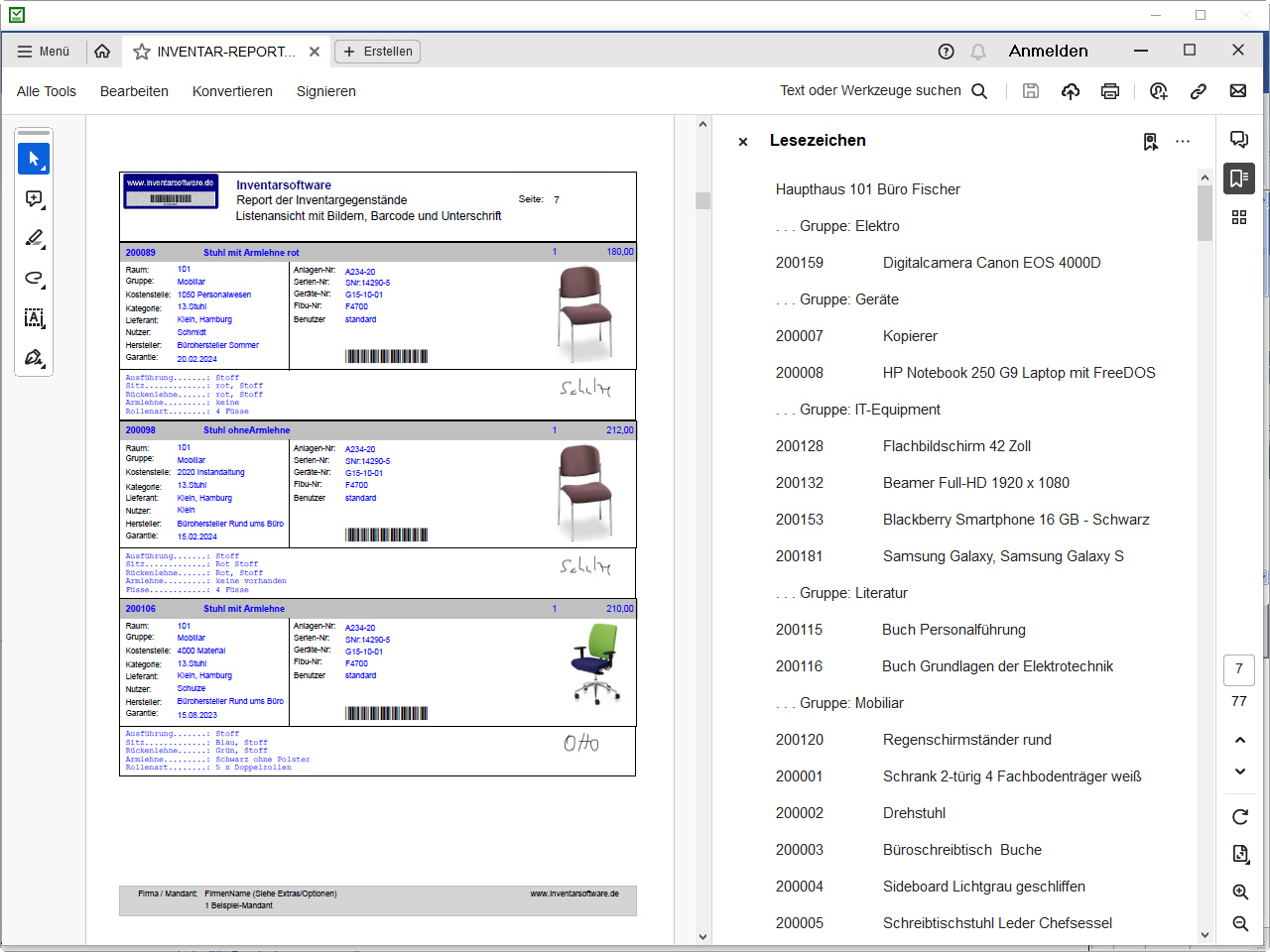Toggle the Comments panel open
This screenshot has width=1270, height=952.
click(1237, 141)
